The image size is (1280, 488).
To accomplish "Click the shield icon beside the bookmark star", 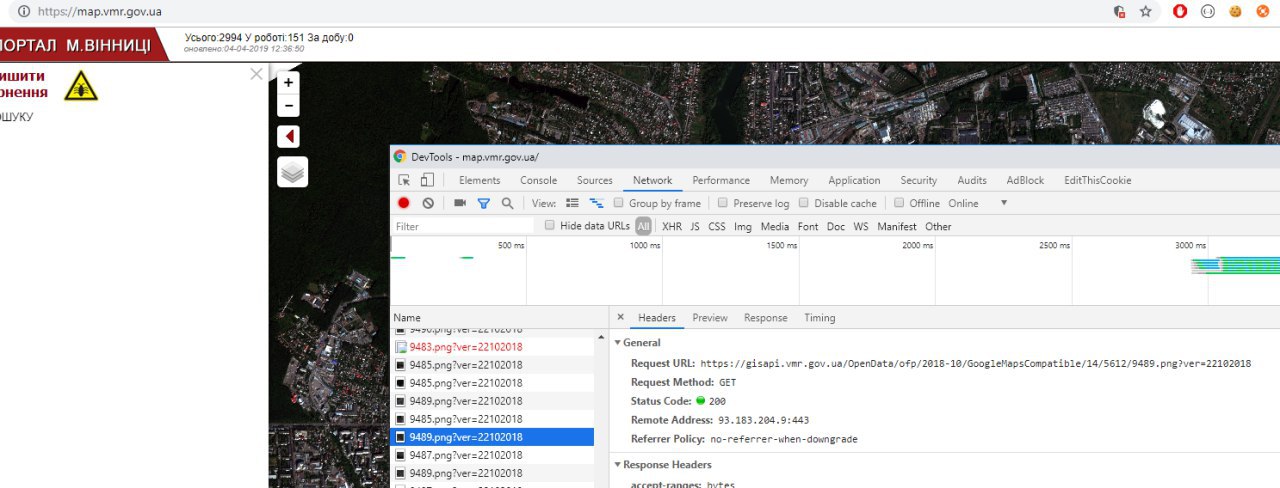I will coord(1120,12).
